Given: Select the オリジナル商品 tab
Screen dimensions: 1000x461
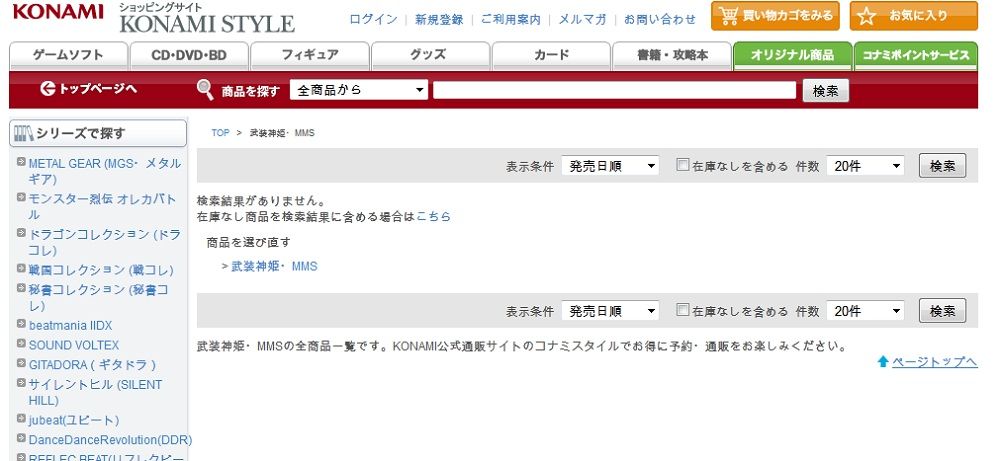Looking at the screenshot, I should (793, 56).
